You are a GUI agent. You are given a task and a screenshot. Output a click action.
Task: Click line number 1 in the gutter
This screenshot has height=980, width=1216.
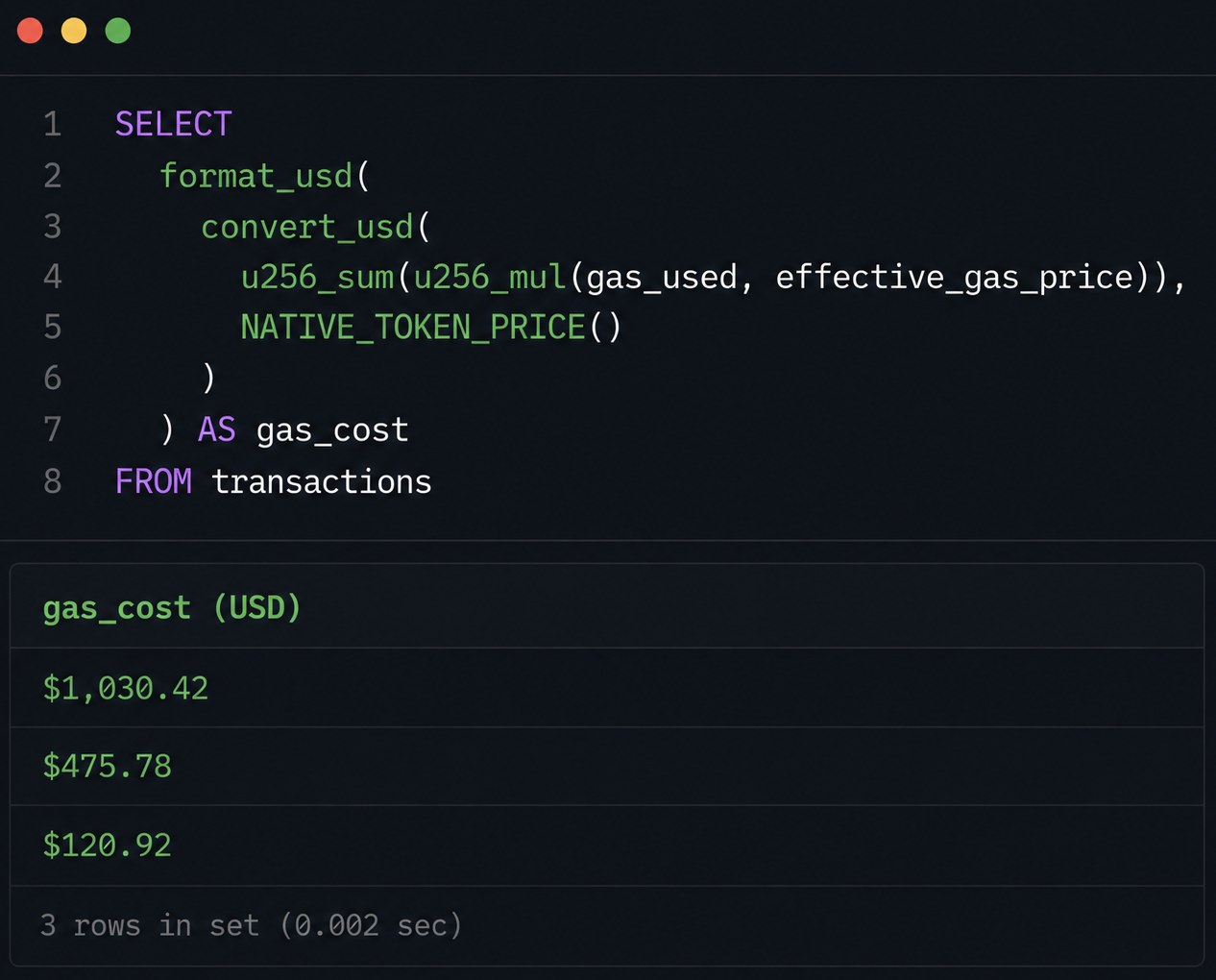[x=53, y=124]
